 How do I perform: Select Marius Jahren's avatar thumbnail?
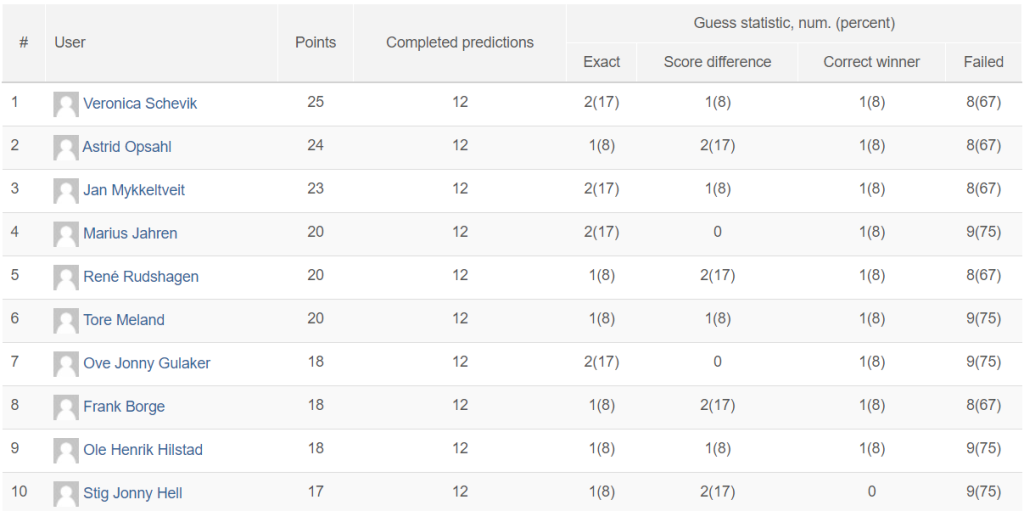coord(66,234)
